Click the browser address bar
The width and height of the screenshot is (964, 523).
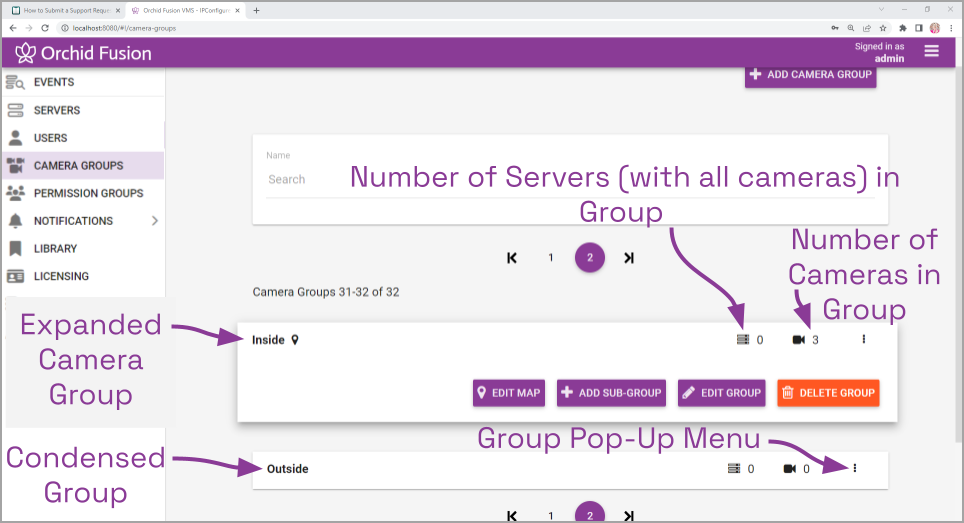[443, 28]
